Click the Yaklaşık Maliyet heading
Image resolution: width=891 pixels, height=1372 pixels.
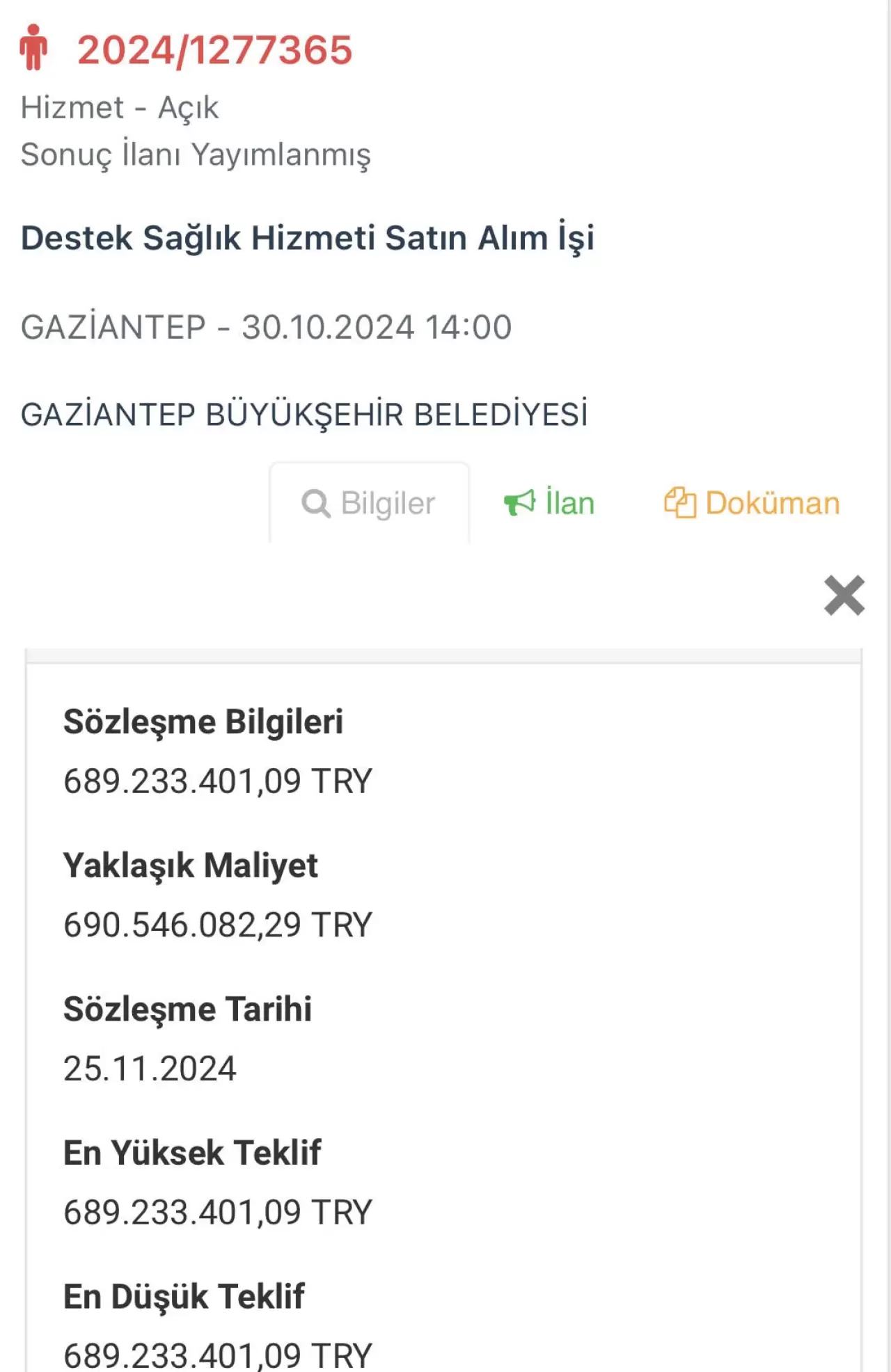190,866
